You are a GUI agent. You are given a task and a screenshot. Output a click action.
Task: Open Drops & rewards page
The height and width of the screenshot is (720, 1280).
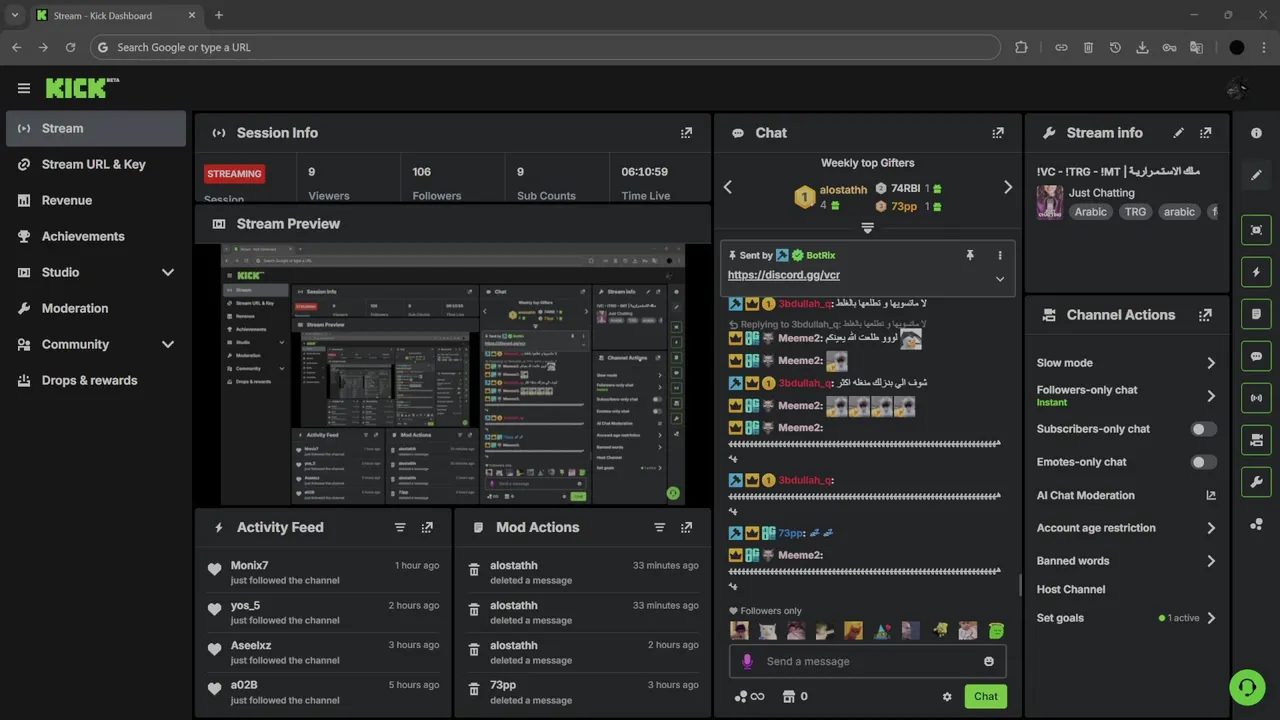coord(96,380)
